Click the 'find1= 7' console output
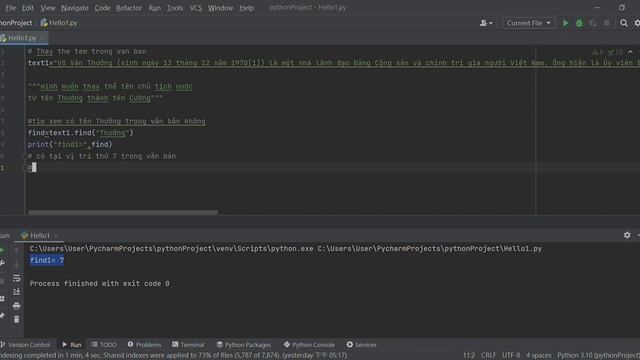This screenshot has width=640, height=360. tap(47, 260)
